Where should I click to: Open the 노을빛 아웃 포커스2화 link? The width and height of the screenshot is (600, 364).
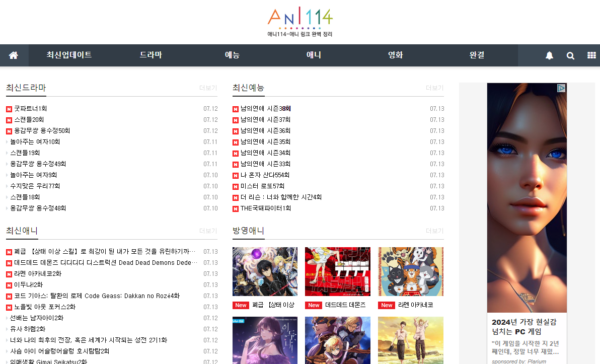click(45, 307)
